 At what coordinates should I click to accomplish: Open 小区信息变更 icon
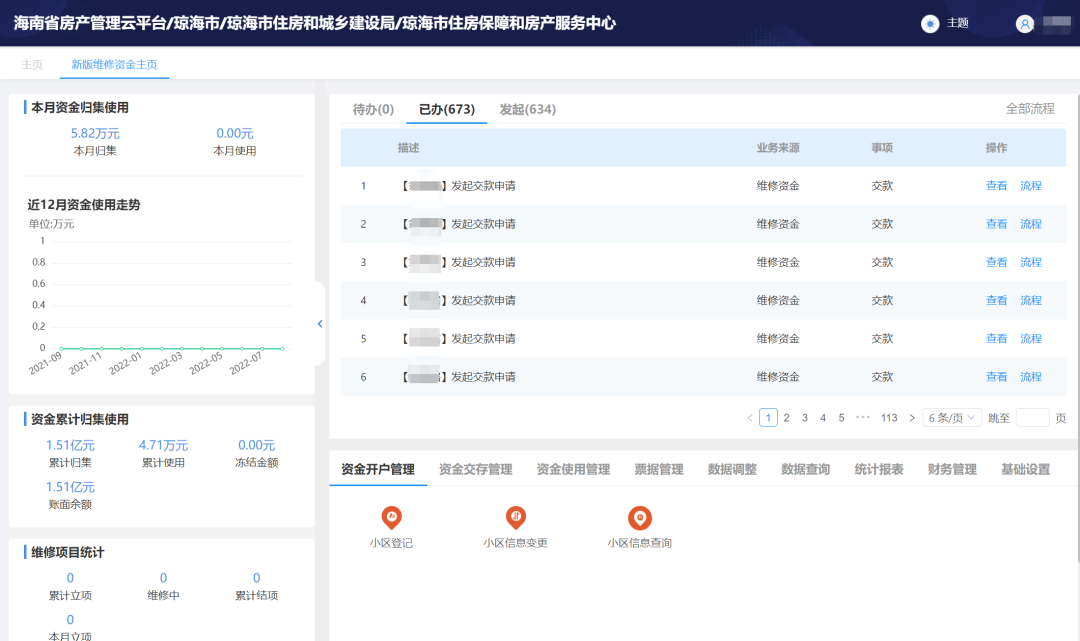pyautogui.click(x=515, y=518)
